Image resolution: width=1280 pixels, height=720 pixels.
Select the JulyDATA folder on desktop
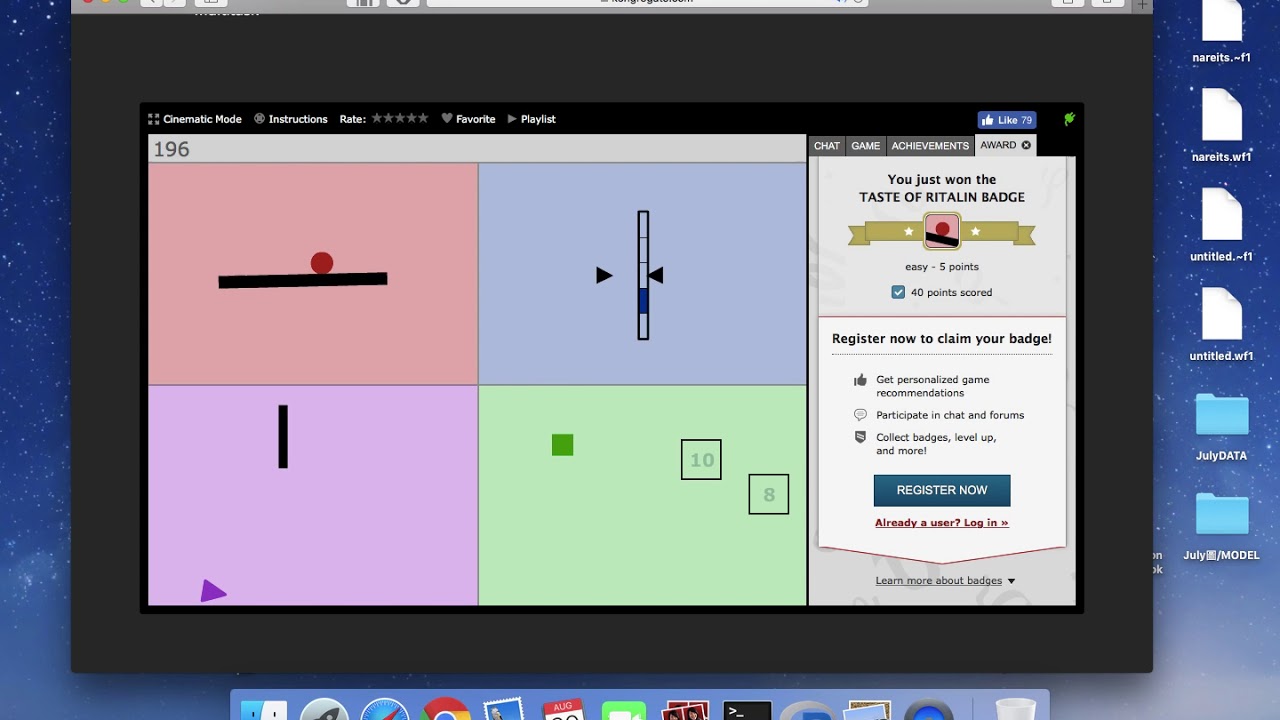tap(1221, 426)
